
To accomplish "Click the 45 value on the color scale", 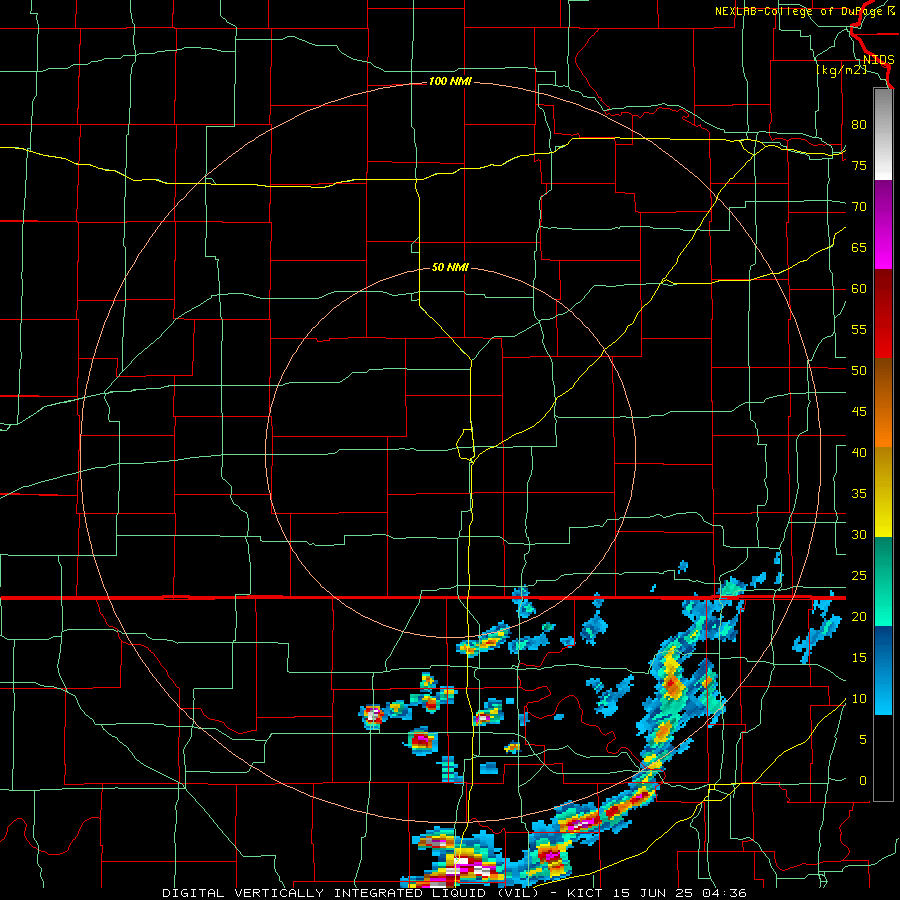I will pos(859,412).
